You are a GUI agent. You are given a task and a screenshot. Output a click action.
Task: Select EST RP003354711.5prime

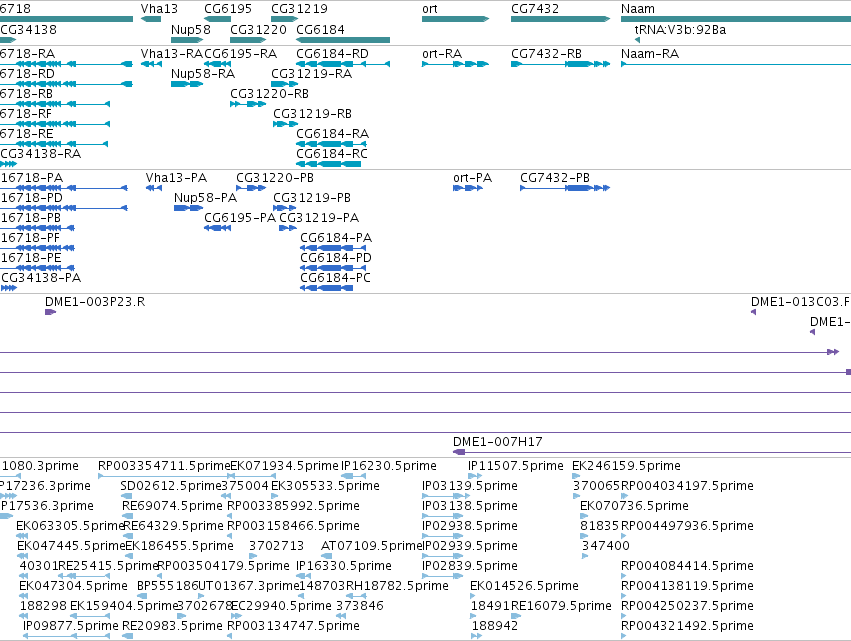point(164,476)
